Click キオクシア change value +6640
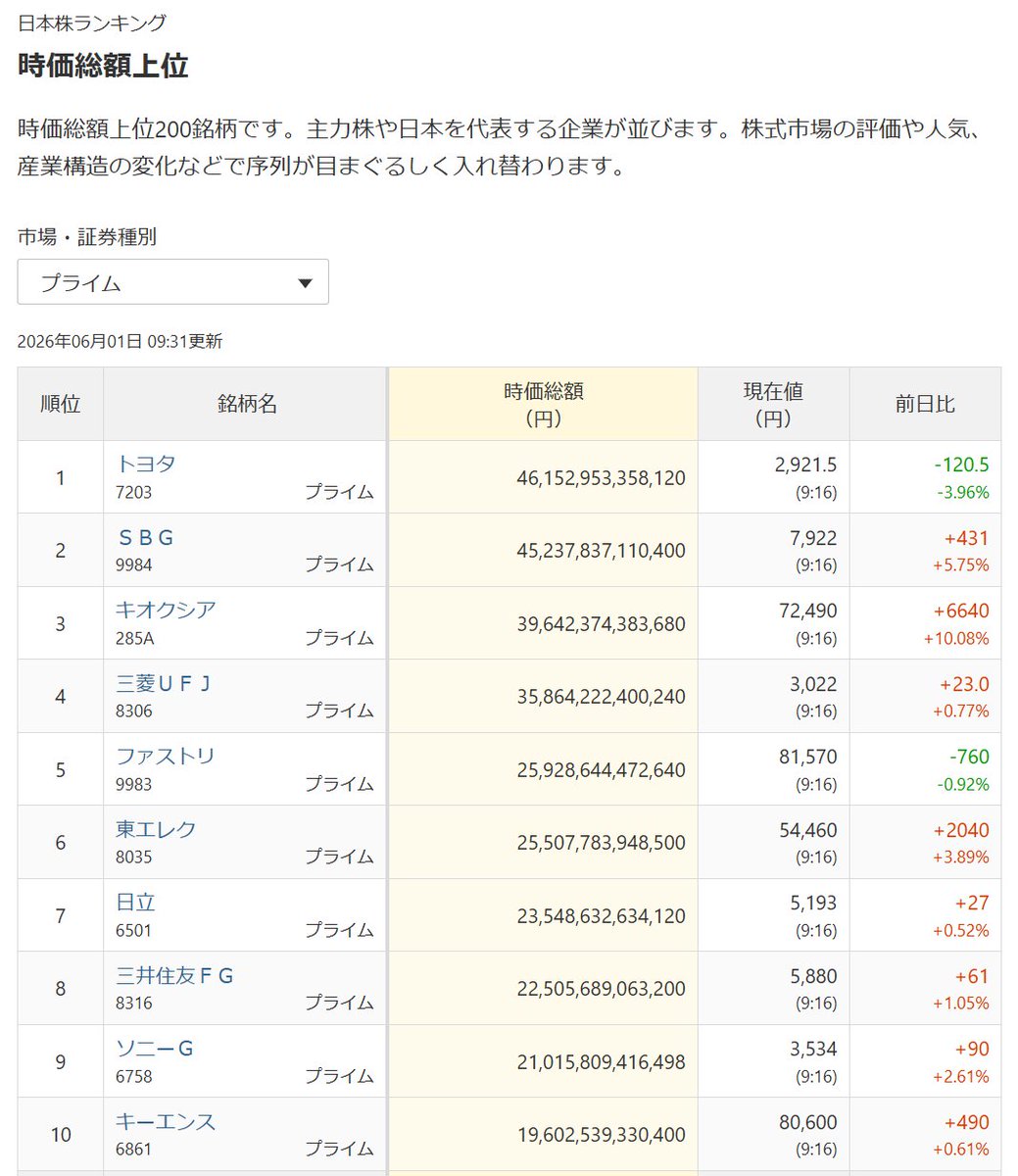The image size is (1018, 1176). click(x=962, y=611)
